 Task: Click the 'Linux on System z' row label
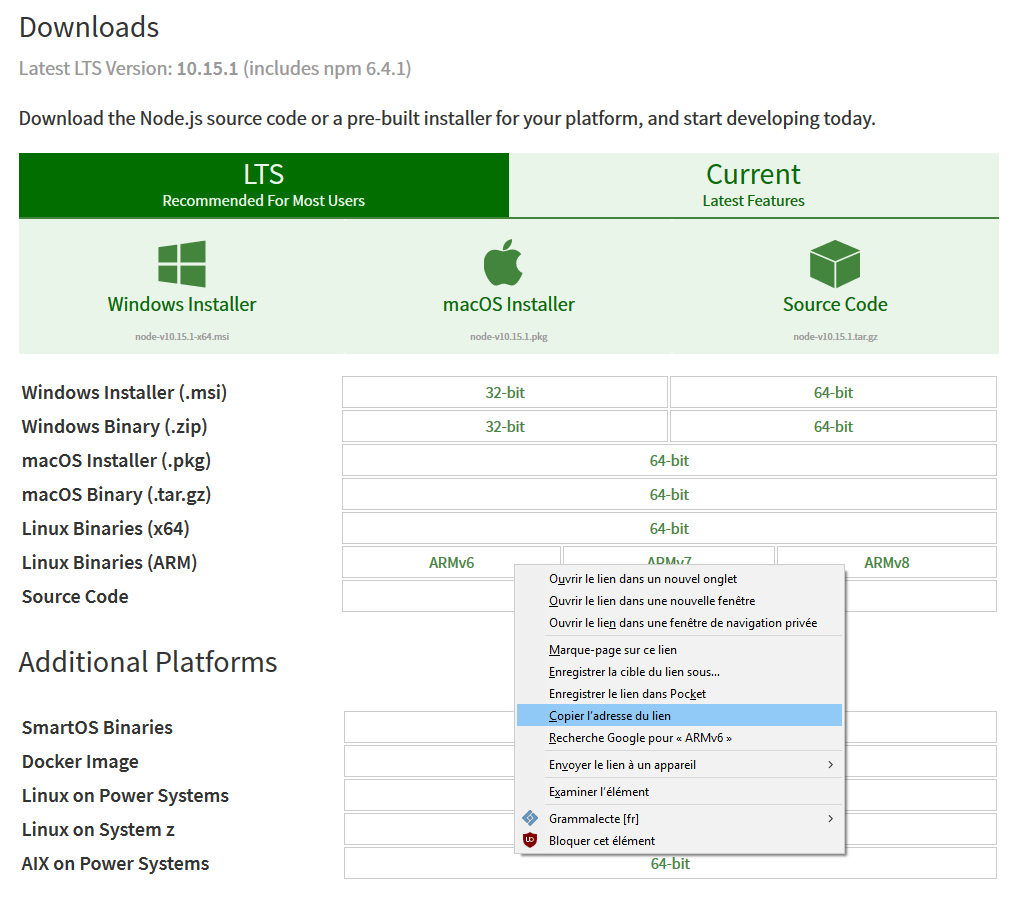98,829
